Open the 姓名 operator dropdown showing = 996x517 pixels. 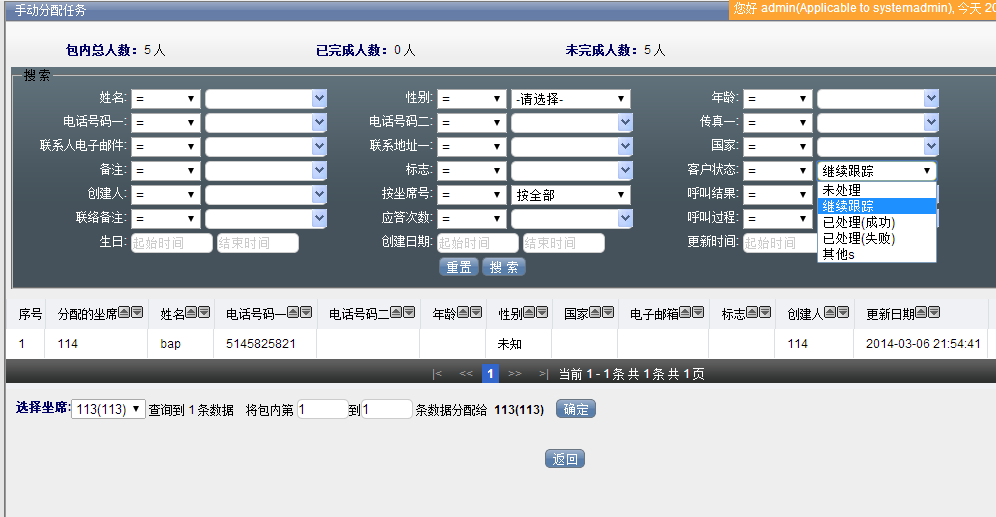pyautogui.click(x=165, y=99)
